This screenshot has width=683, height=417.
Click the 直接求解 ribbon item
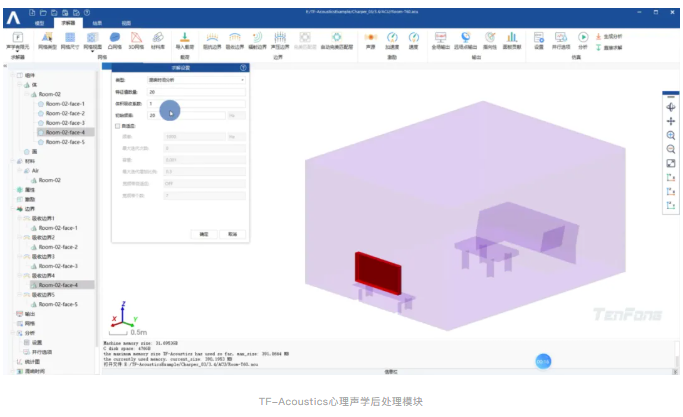tap(609, 47)
